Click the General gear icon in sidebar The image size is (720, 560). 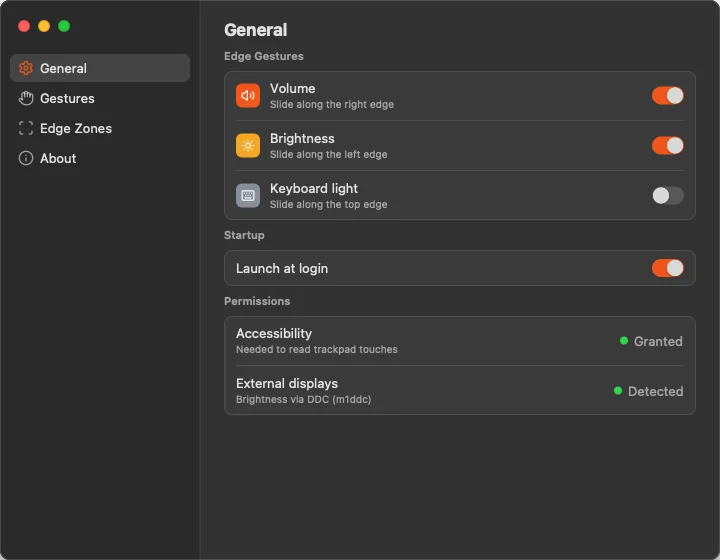click(26, 68)
